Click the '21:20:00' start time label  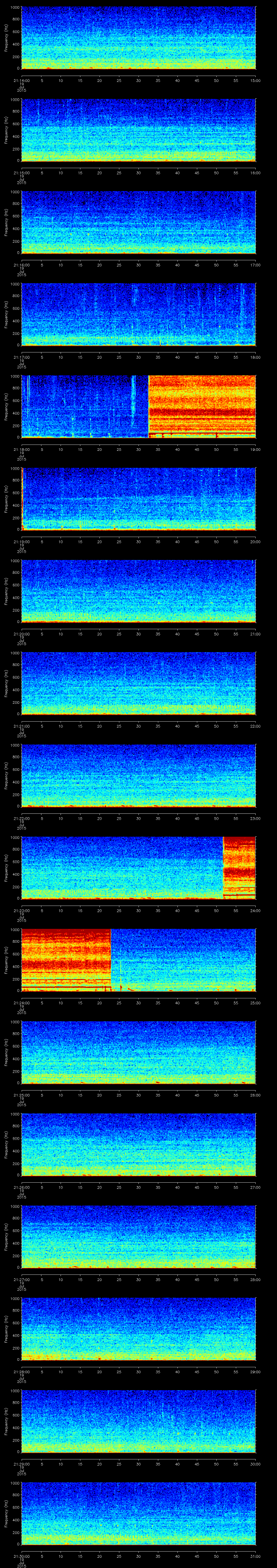[x=21, y=634]
